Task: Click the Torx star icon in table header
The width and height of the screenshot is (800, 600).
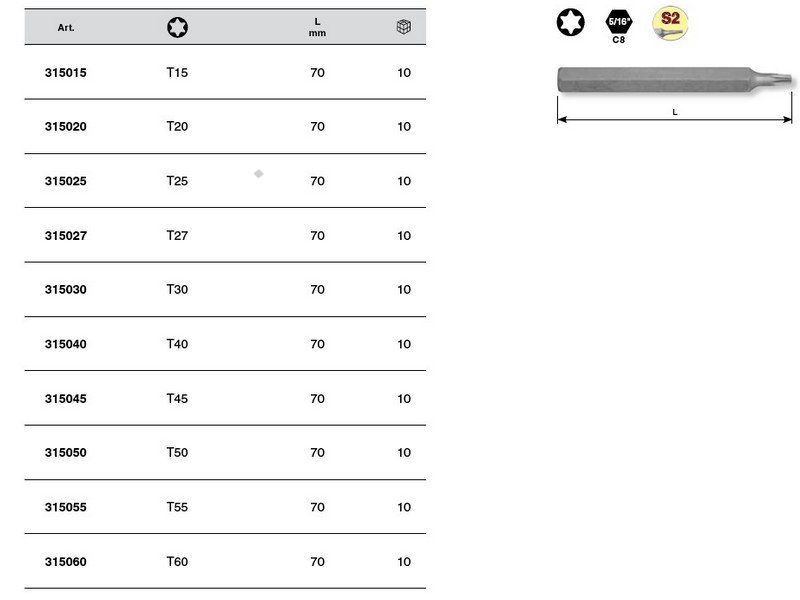Action: point(177,27)
